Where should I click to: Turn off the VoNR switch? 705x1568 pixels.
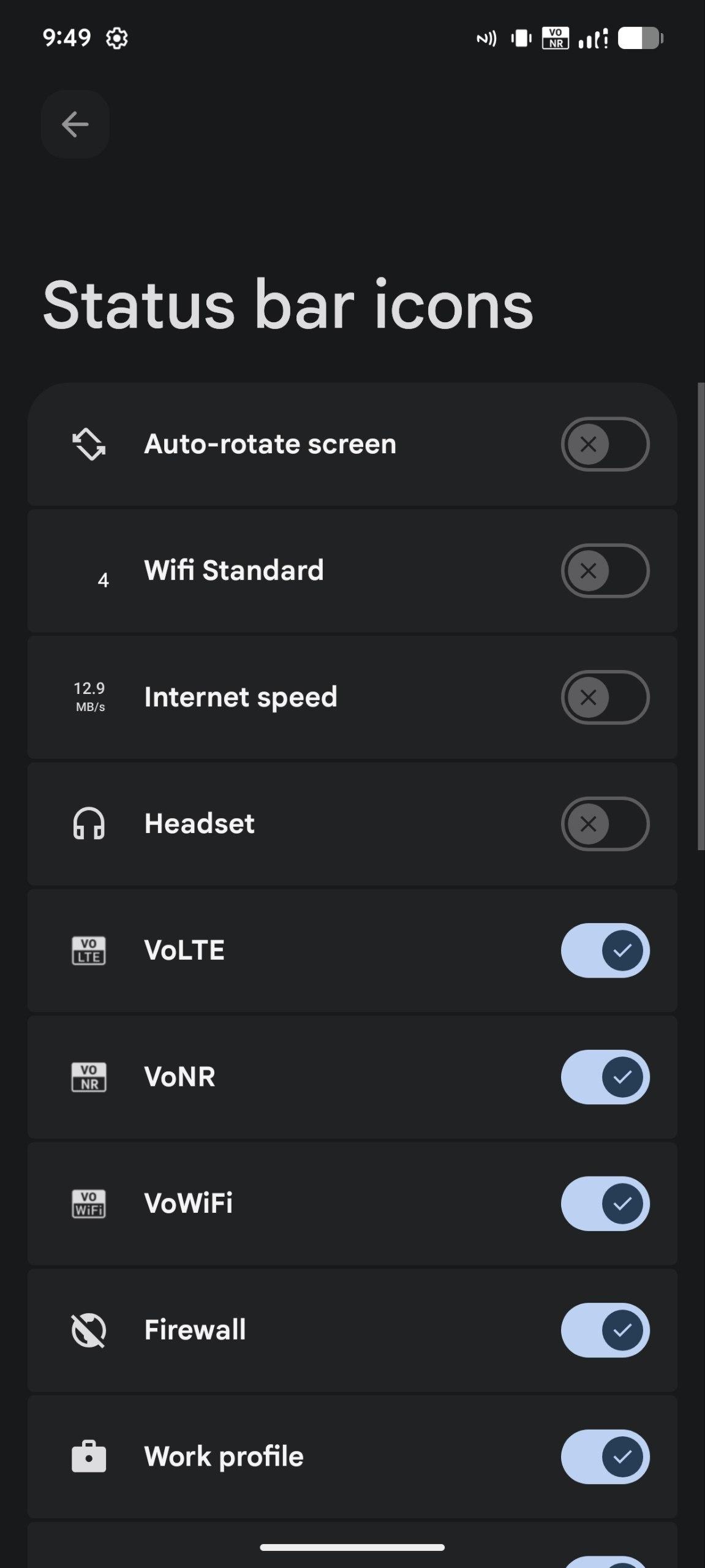[605, 1077]
